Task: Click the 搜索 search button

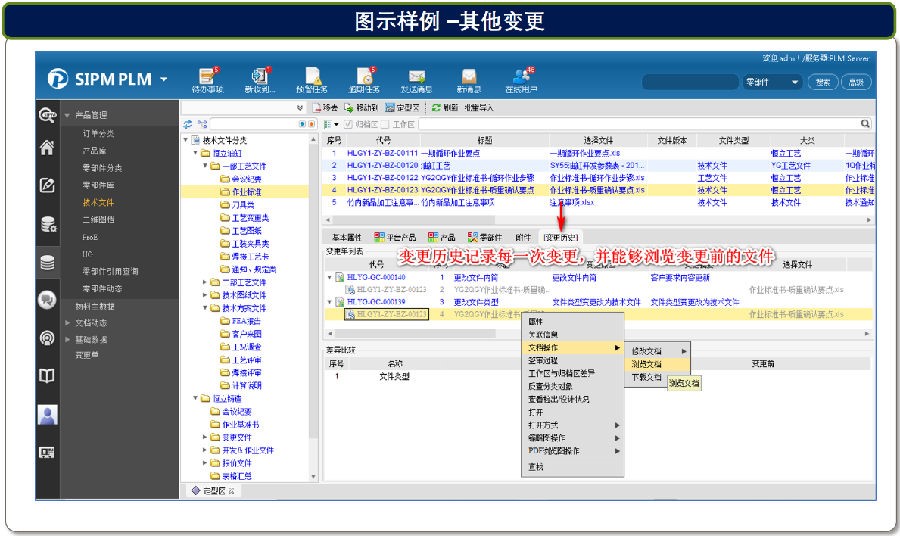Action: point(823,82)
